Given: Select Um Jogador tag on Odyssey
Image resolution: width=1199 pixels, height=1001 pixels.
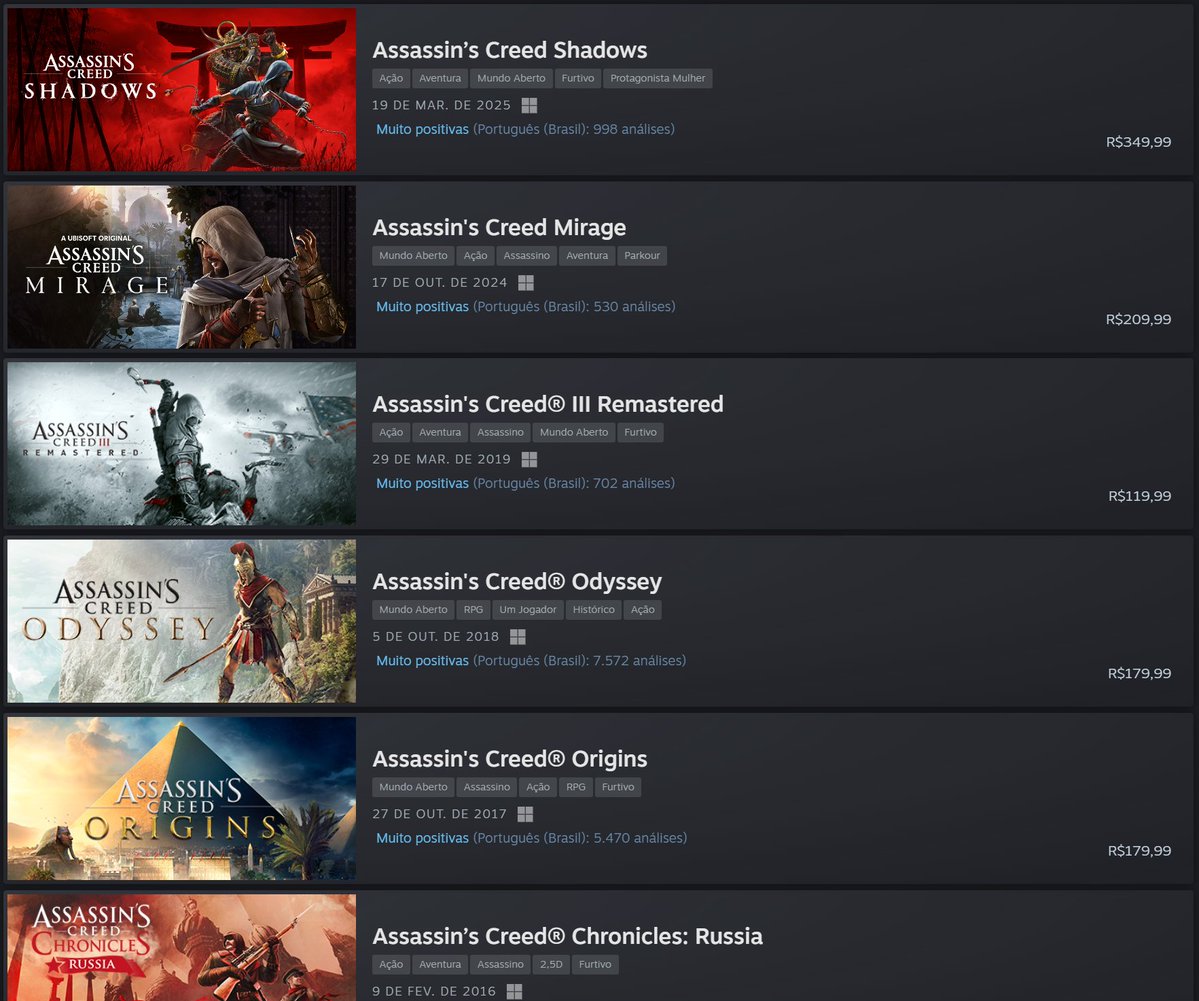Looking at the screenshot, I should pyautogui.click(x=528, y=609).
